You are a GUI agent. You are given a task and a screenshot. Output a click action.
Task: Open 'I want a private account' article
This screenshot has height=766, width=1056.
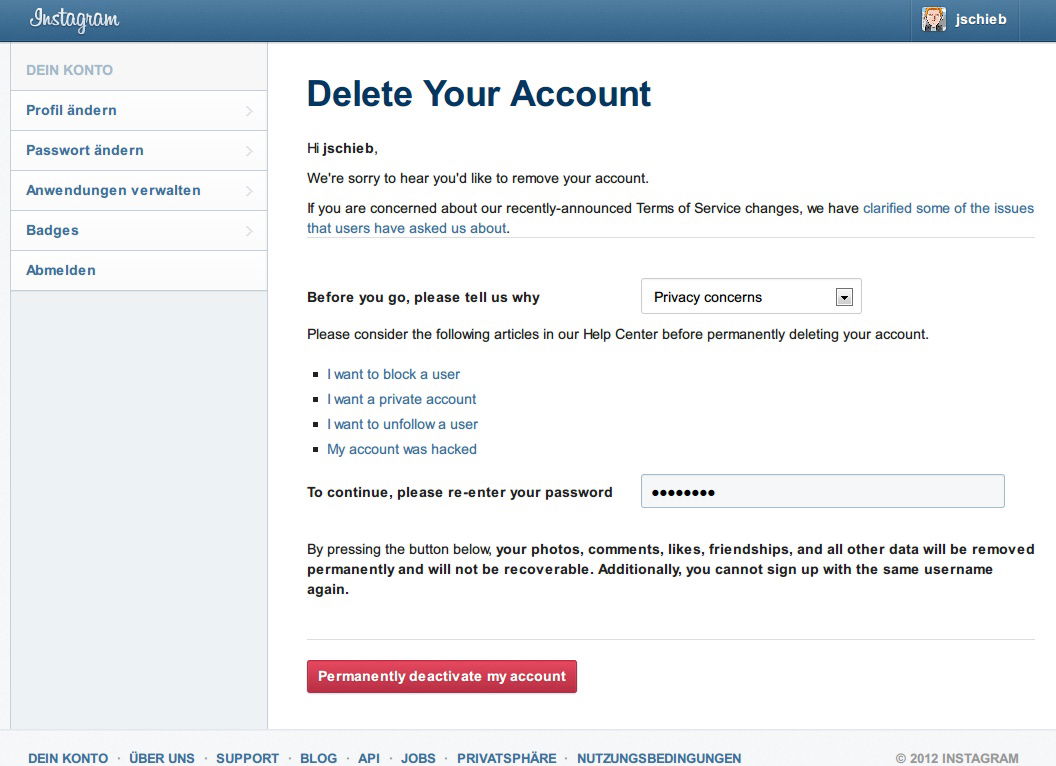click(x=401, y=400)
